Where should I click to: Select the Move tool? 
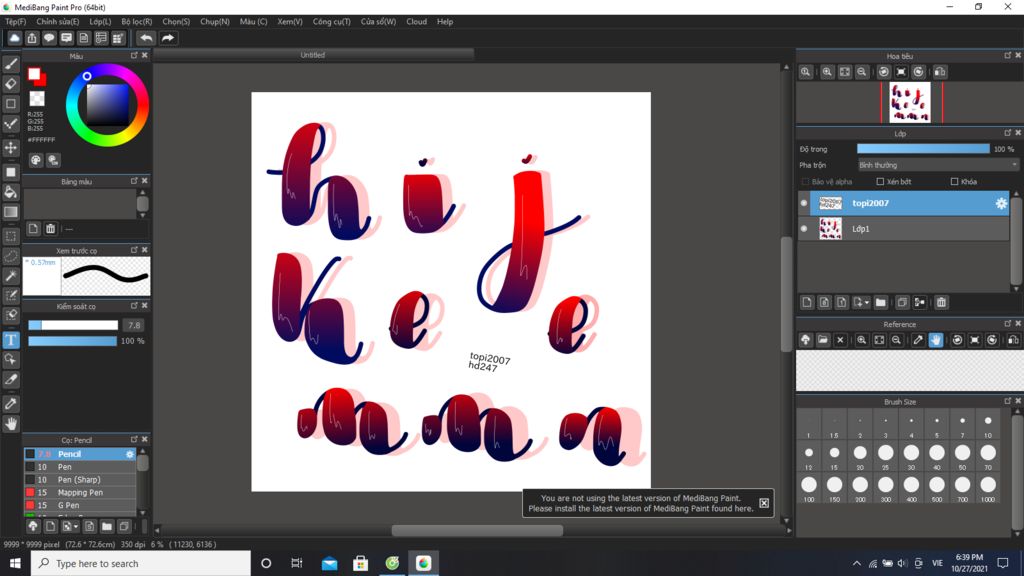[x=11, y=148]
